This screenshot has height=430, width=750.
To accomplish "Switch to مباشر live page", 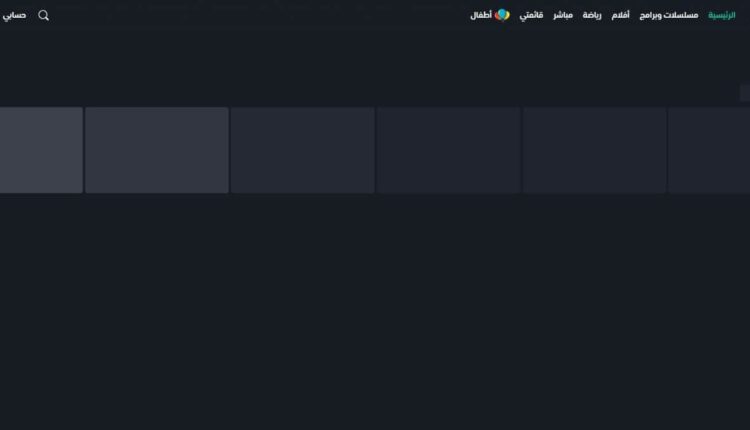I will 563,15.
